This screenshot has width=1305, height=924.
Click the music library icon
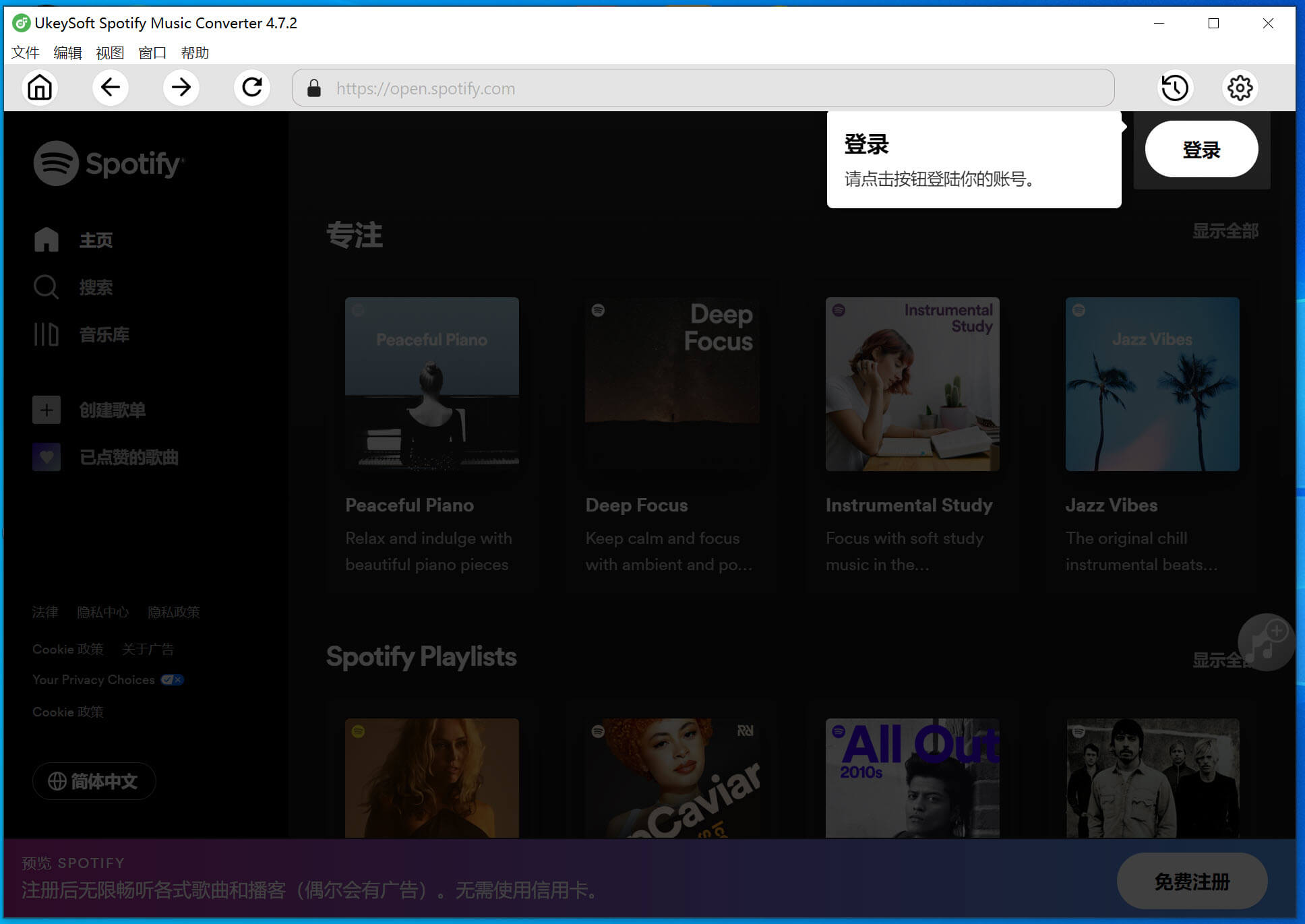[x=46, y=334]
